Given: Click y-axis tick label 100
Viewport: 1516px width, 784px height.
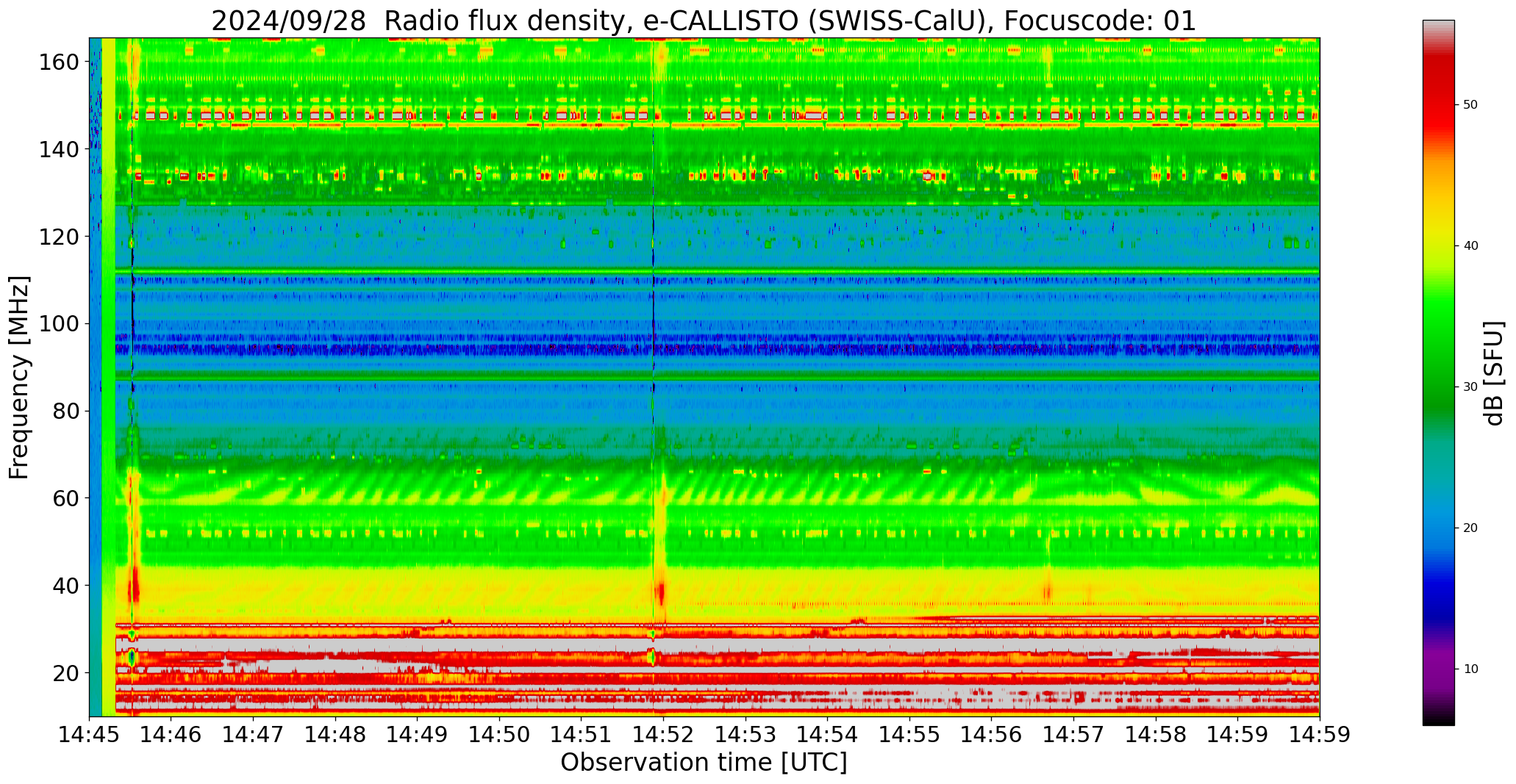Looking at the screenshot, I should 59,323.
